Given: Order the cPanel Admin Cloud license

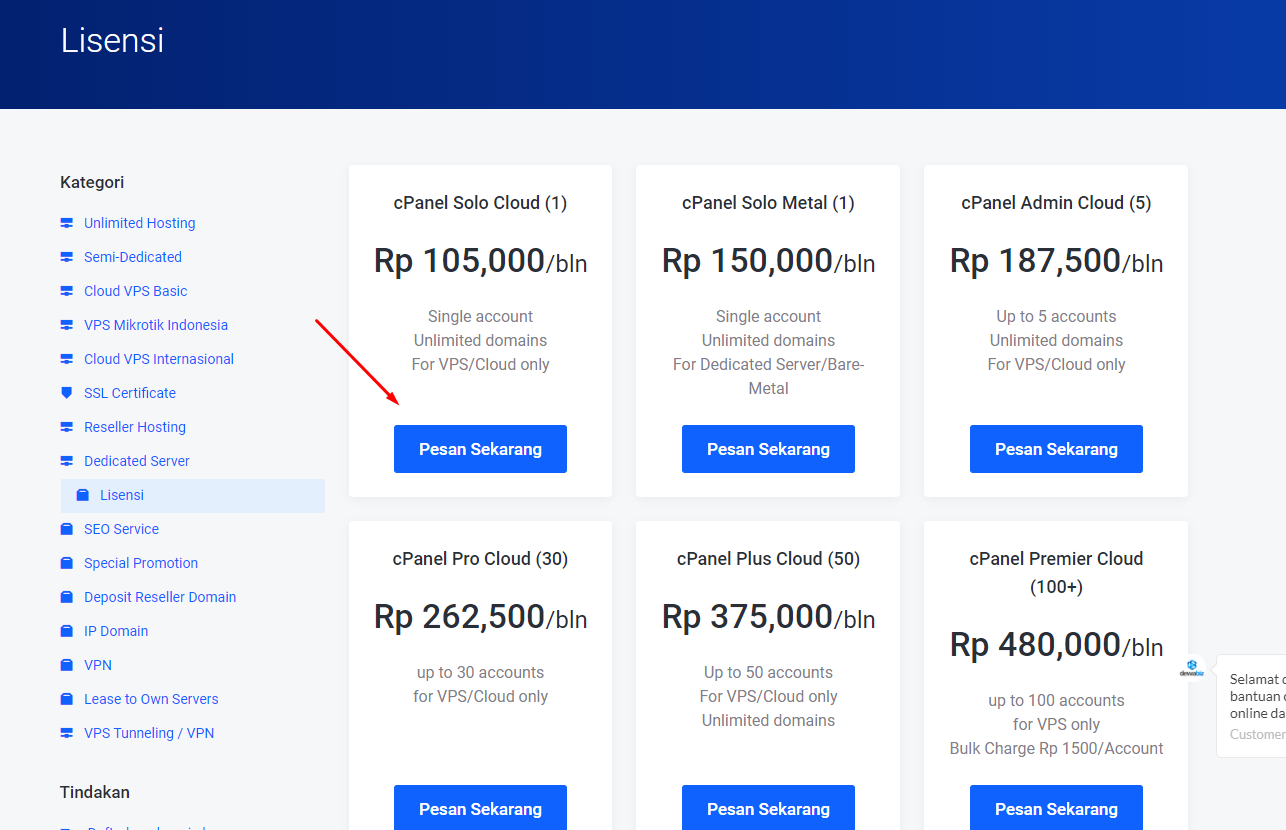Looking at the screenshot, I should point(1056,449).
